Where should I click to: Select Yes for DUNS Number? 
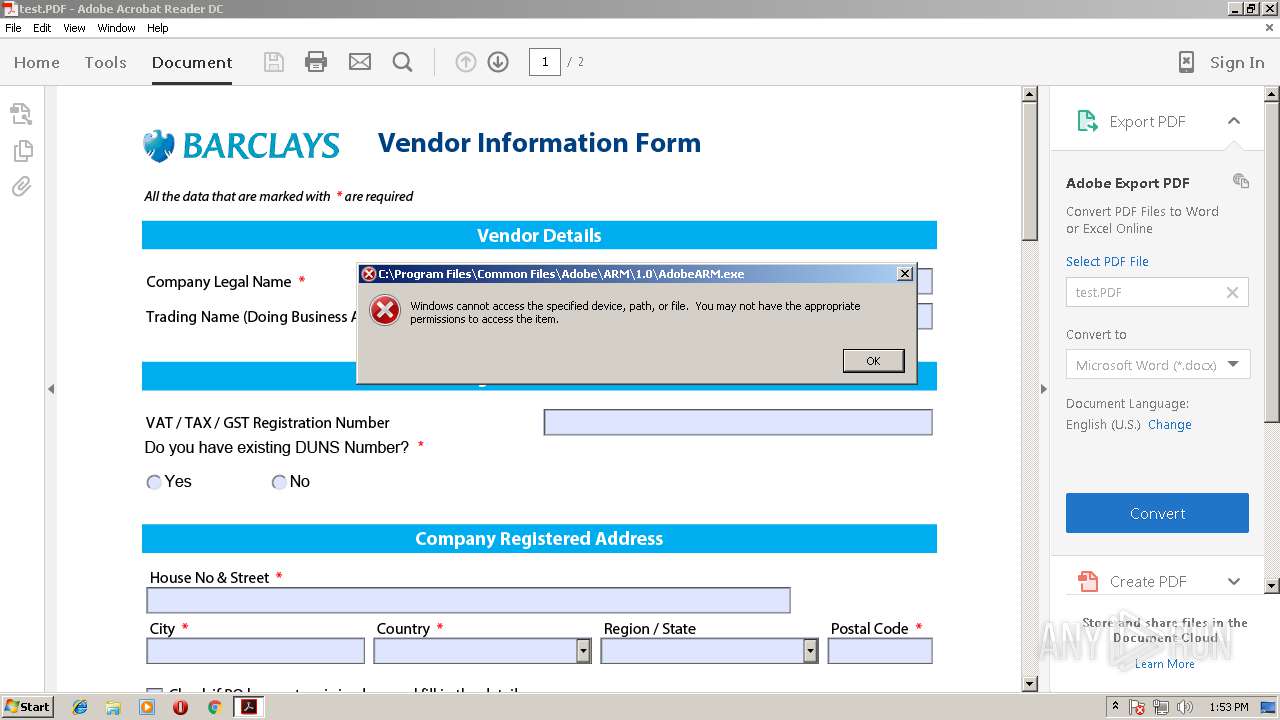click(x=154, y=482)
